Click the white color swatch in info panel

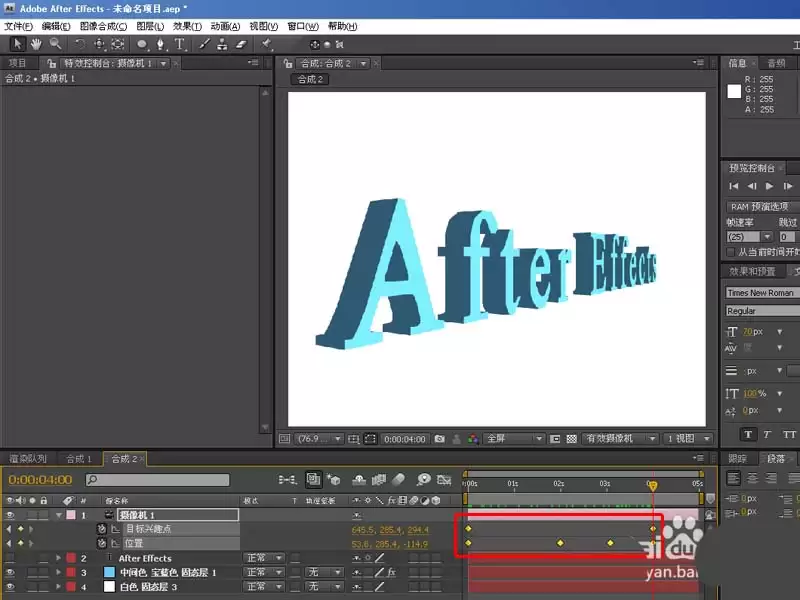click(734, 91)
